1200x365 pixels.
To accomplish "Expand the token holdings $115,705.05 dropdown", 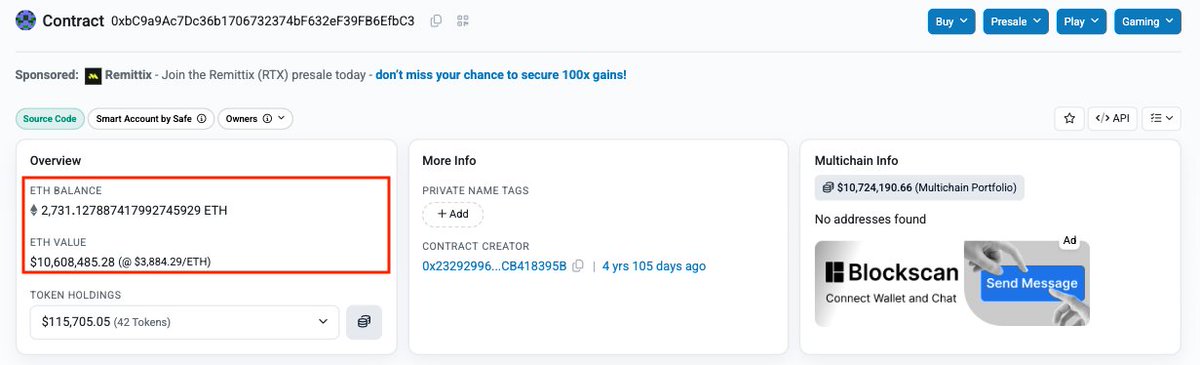I will tap(184, 321).
